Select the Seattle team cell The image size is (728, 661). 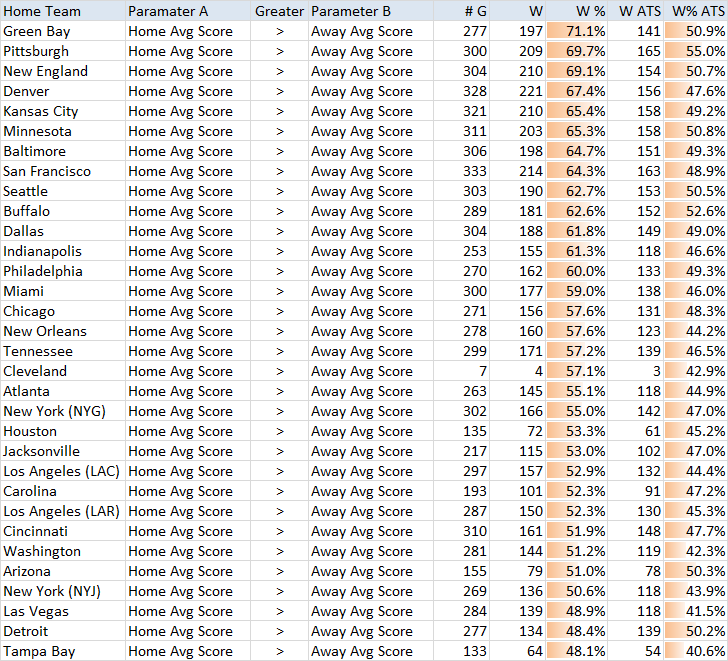(63, 191)
